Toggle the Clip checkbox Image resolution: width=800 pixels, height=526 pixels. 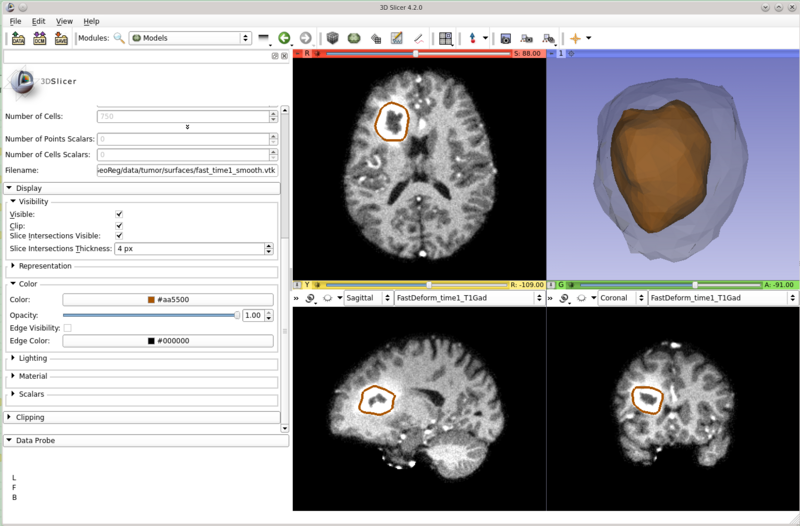(119, 226)
